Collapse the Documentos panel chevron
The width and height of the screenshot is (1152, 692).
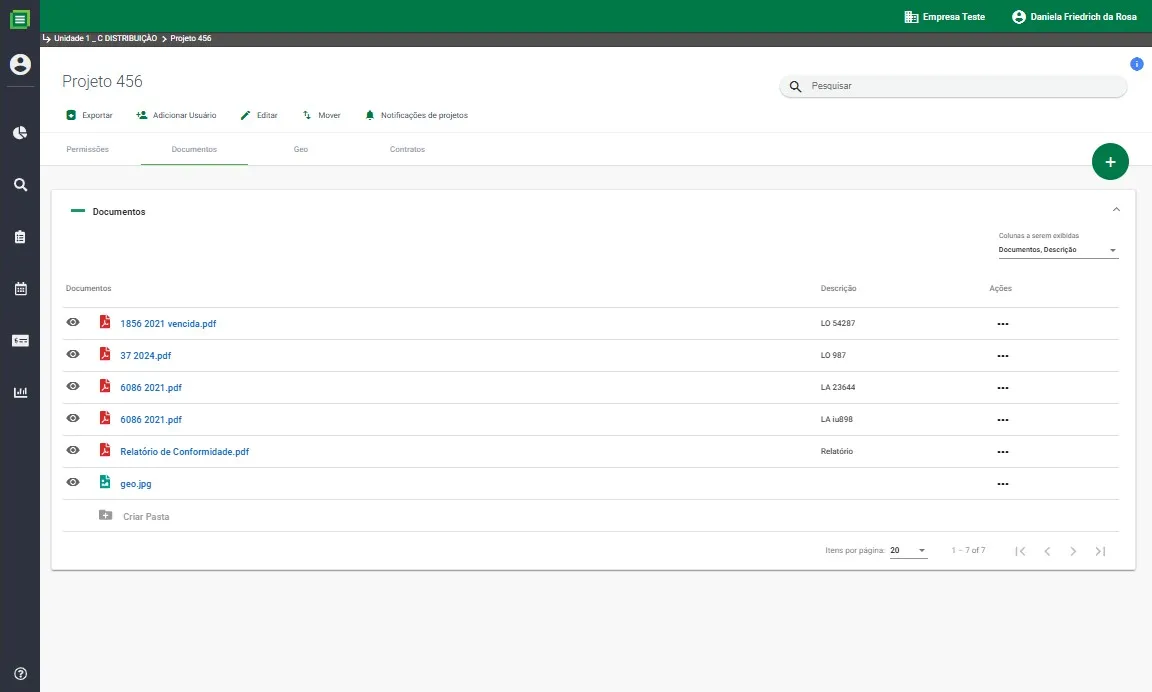tap(1116, 210)
